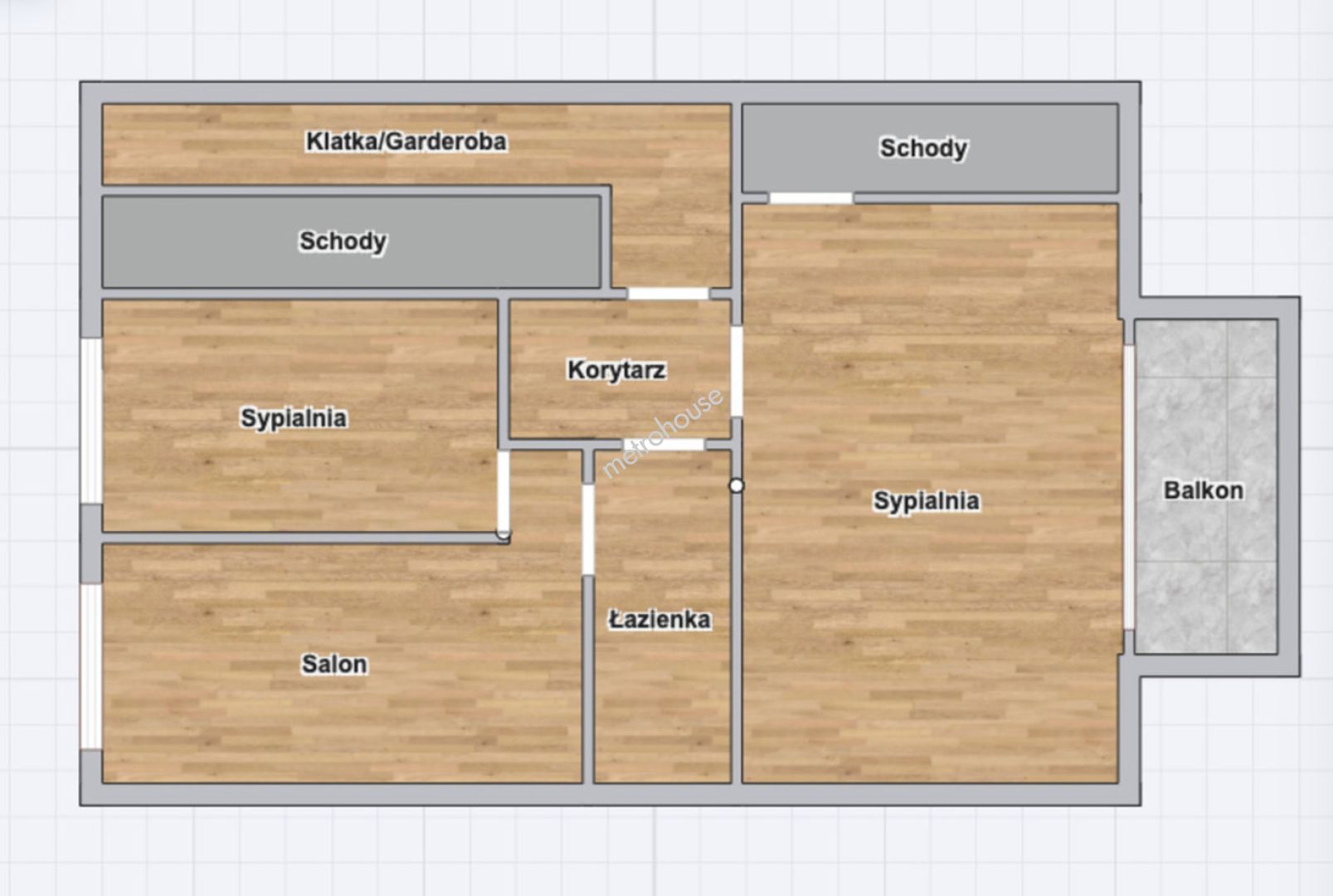Select the Łazienka room label
The image size is (1333, 896).
[x=659, y=620]
